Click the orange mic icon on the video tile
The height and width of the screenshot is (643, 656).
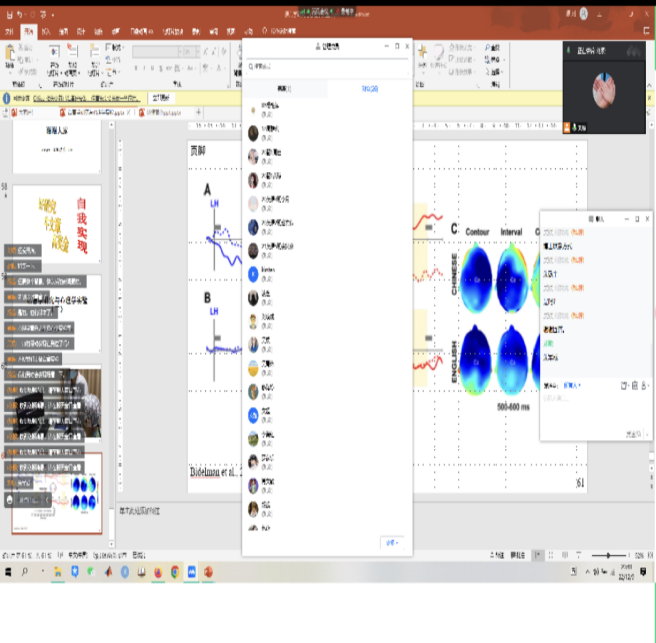pos(566,126)
